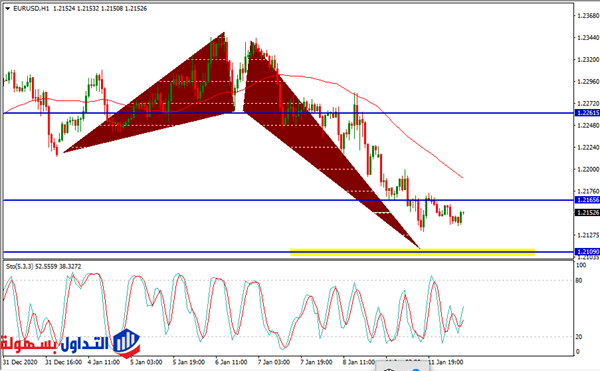Click the 31 Dec 2020 time axis label
The image size is (600, 371).
coord(20,362)
